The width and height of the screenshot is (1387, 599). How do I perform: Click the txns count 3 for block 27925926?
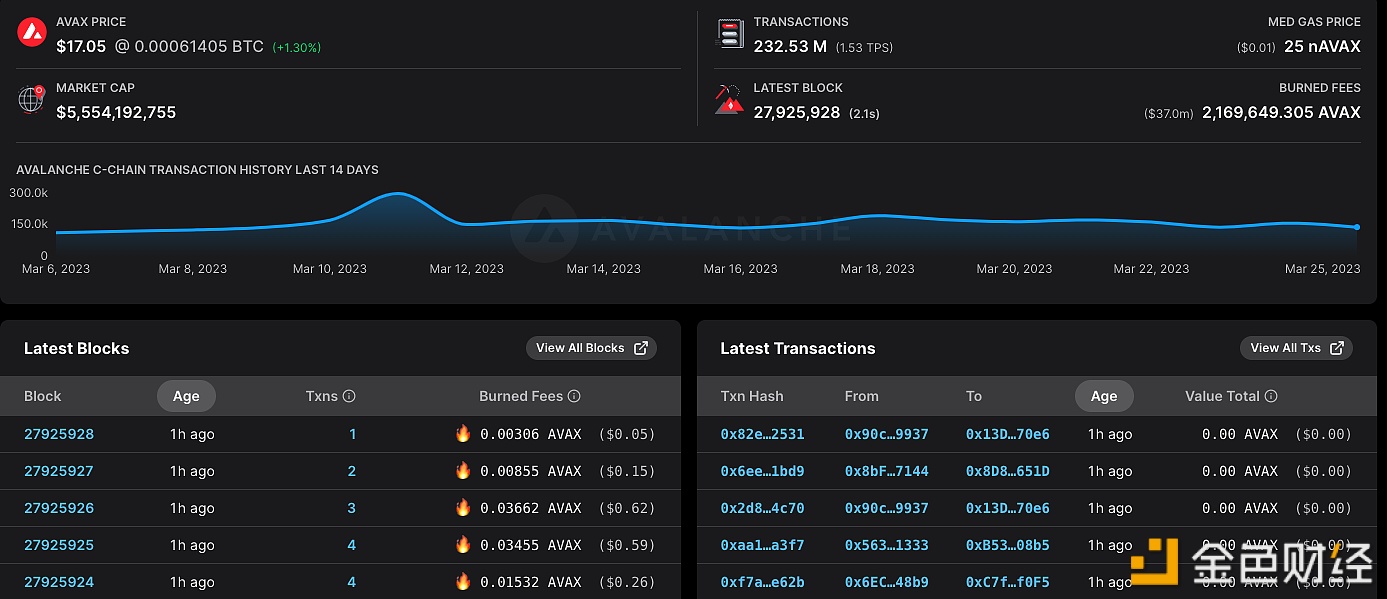(x=351, y=508)
